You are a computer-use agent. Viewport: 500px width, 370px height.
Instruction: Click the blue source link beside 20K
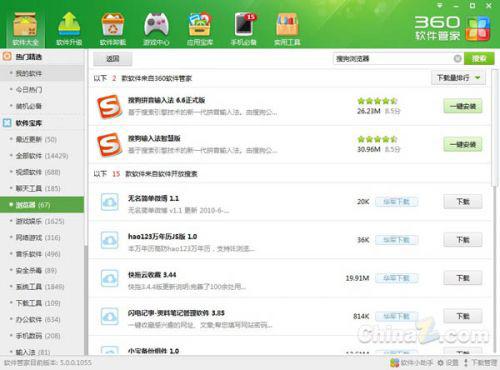397,202
